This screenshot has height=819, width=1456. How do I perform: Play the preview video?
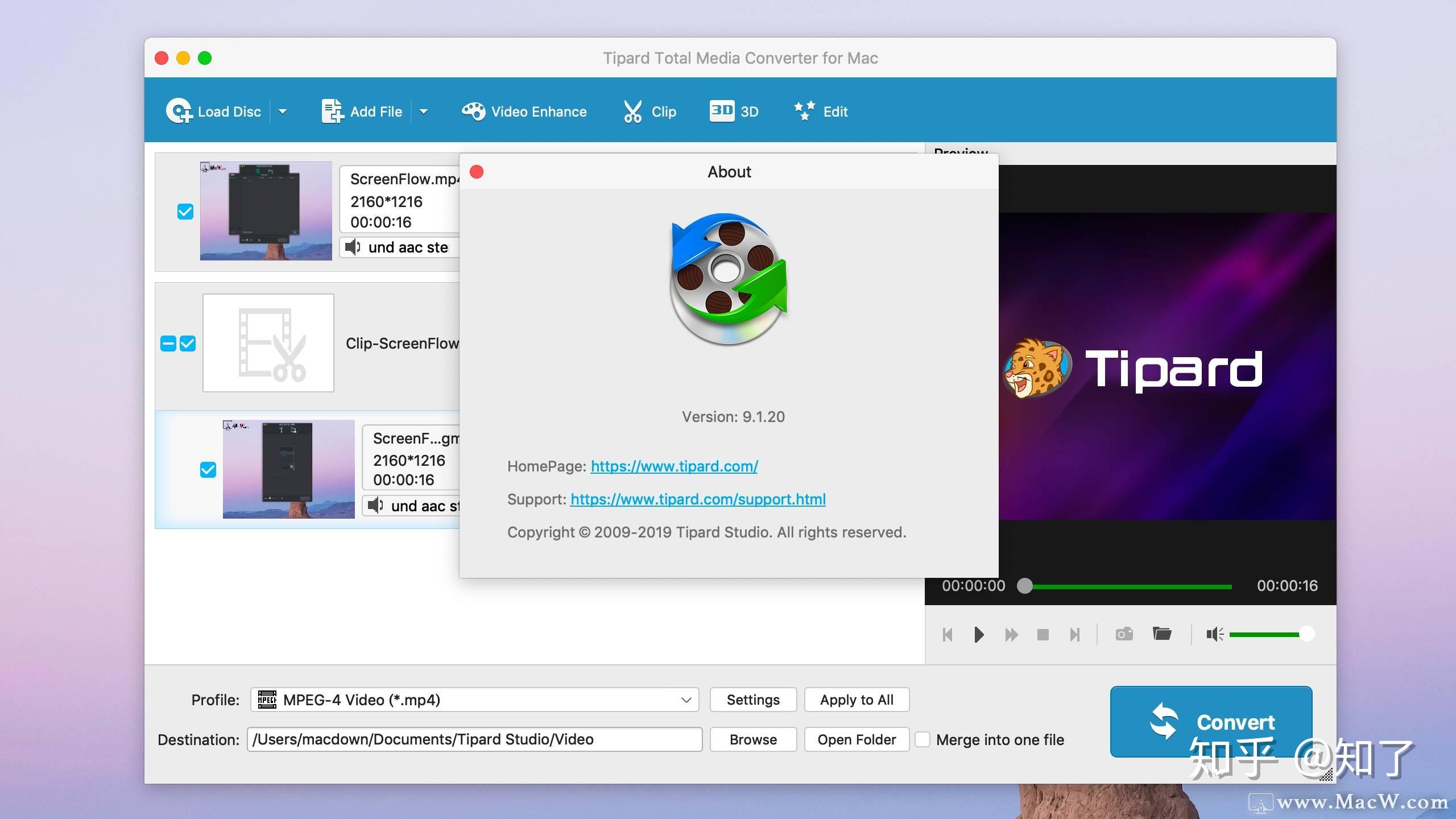coord(979,635)
